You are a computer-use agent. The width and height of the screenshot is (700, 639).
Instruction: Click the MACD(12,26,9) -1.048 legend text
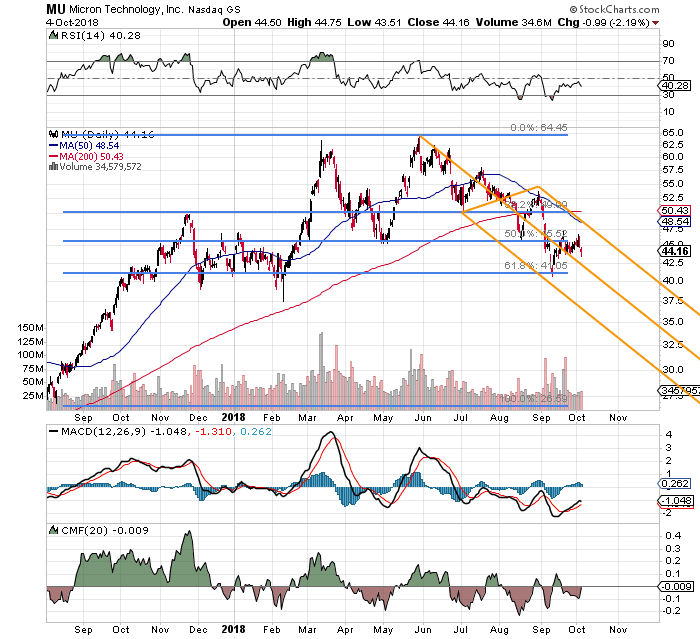coord(124,432)
